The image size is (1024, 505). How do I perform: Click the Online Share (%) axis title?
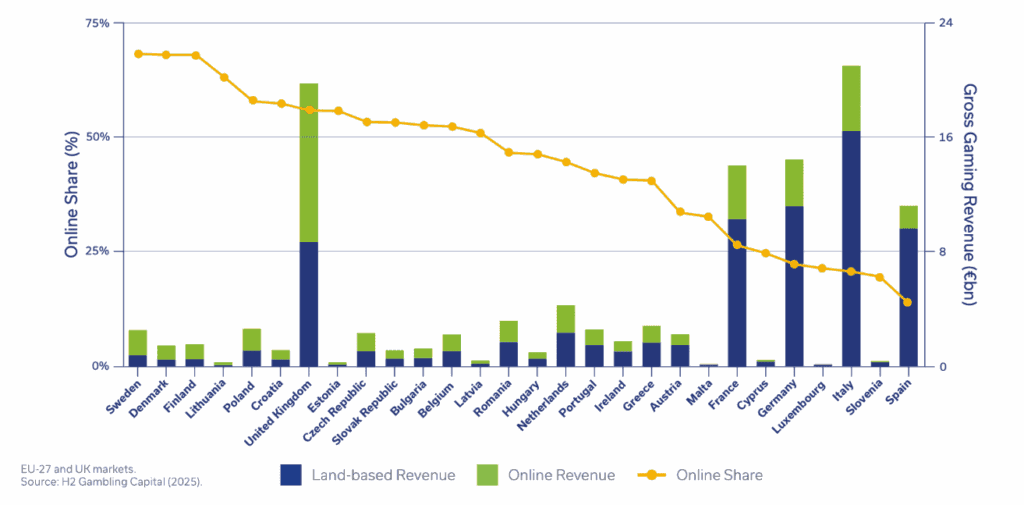(x=71, y=195)
